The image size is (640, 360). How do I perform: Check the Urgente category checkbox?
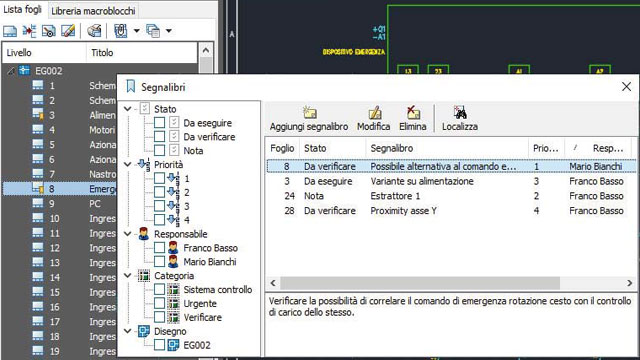click(x=160, y=303)
